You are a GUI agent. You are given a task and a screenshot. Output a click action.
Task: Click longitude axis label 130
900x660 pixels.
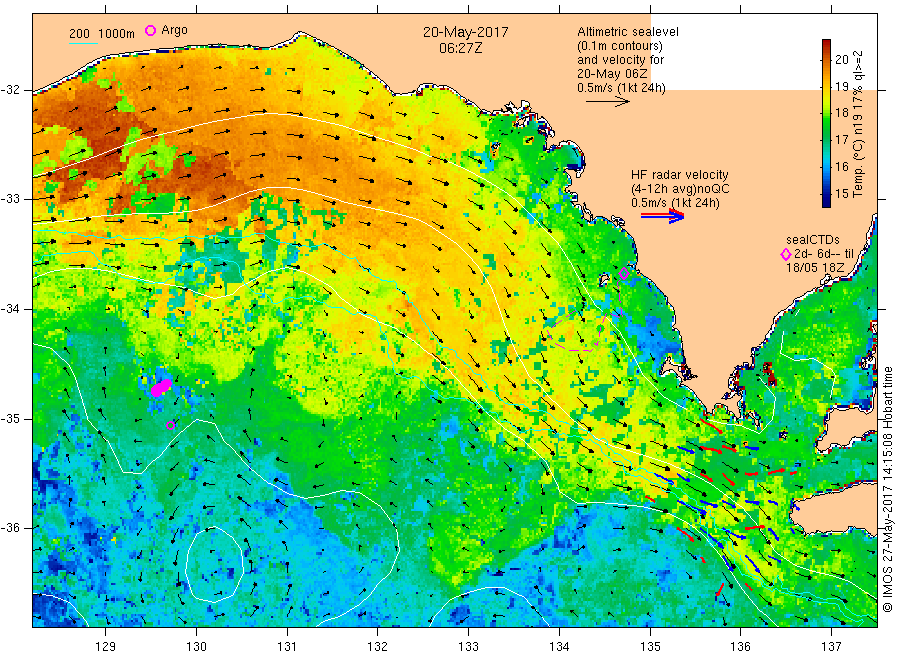point(196,647)
